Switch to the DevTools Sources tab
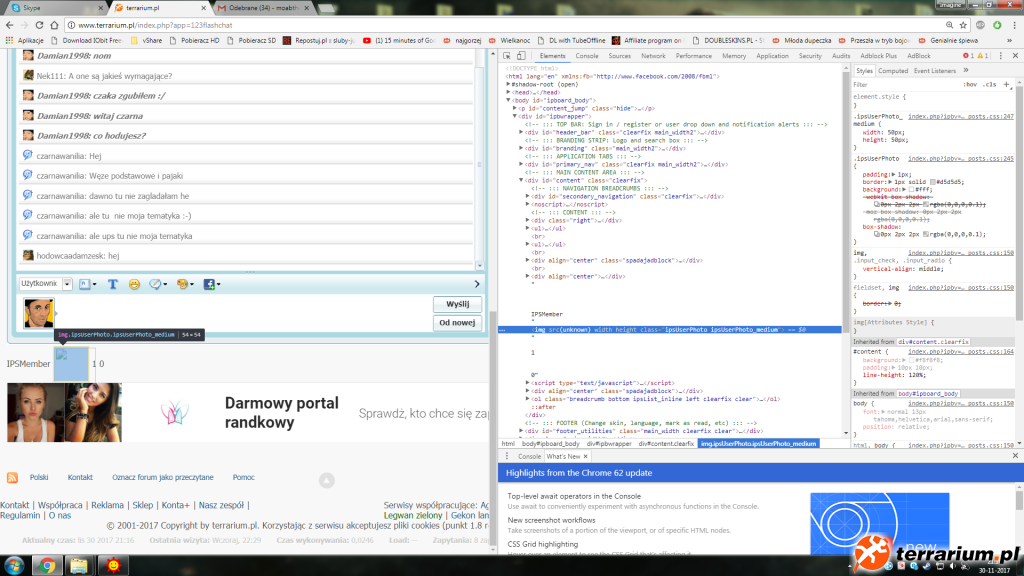This screenshot has width=1024, height=576. pos(619,56)
